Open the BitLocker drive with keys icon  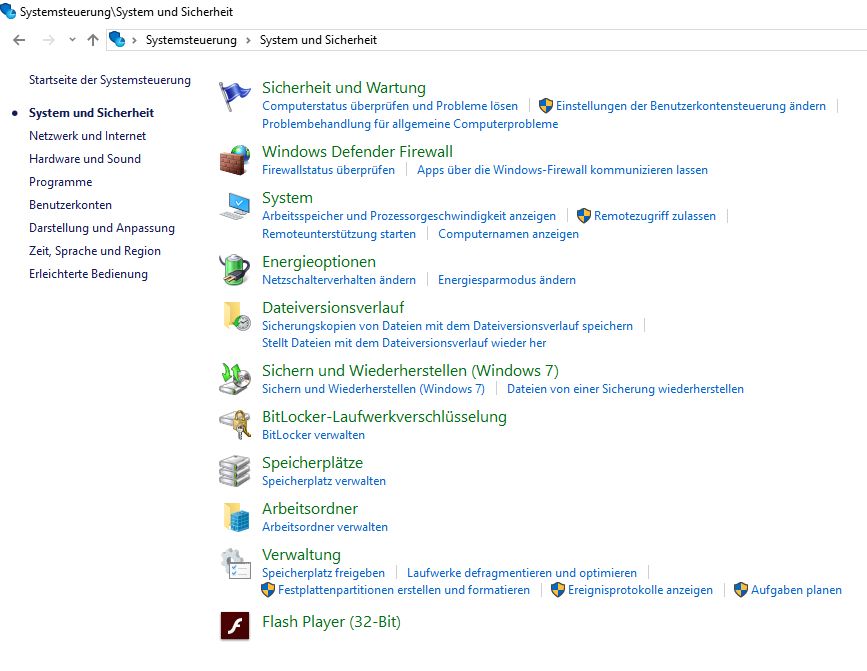pos(234,424)
